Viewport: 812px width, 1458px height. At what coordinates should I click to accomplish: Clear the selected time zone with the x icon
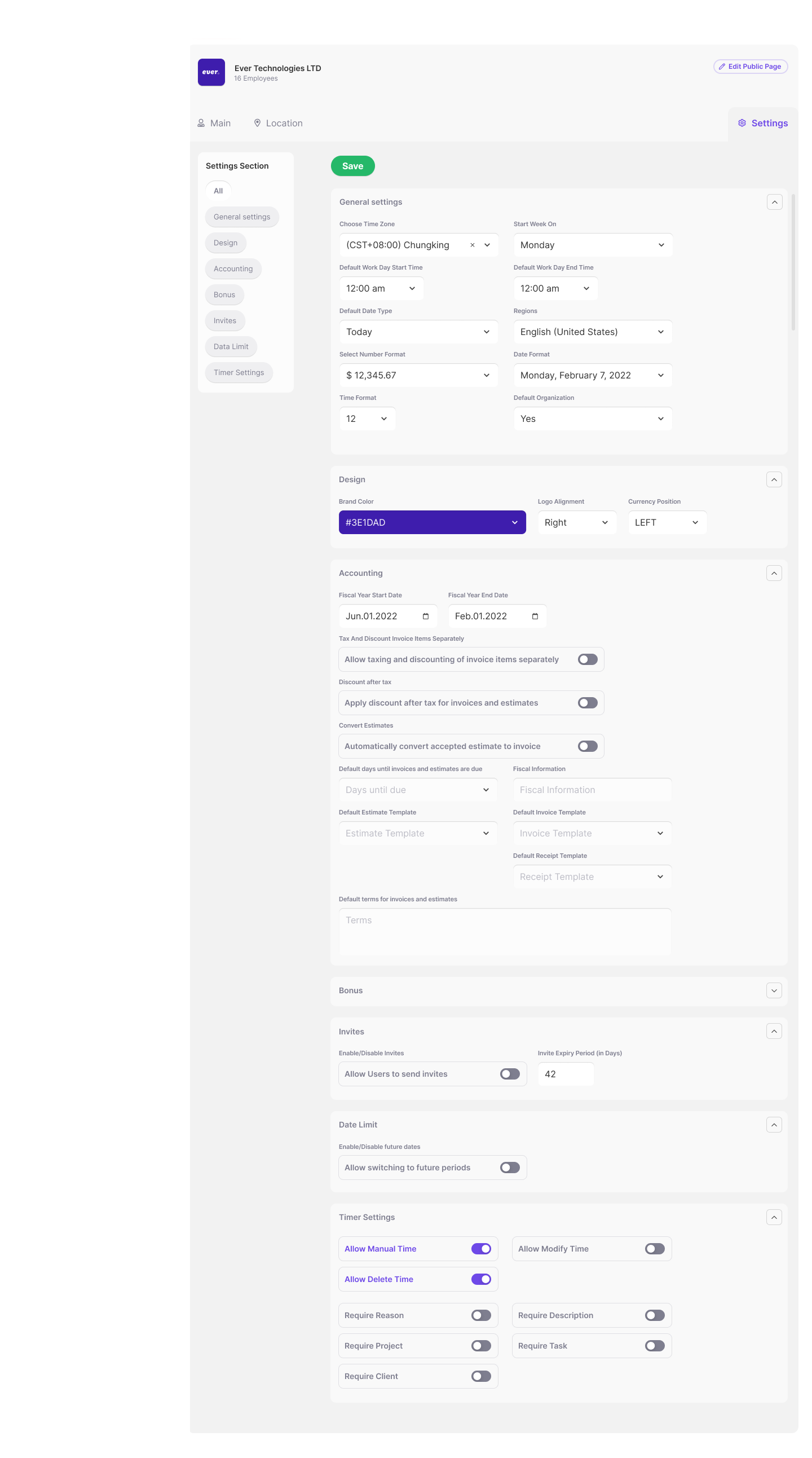473,245
